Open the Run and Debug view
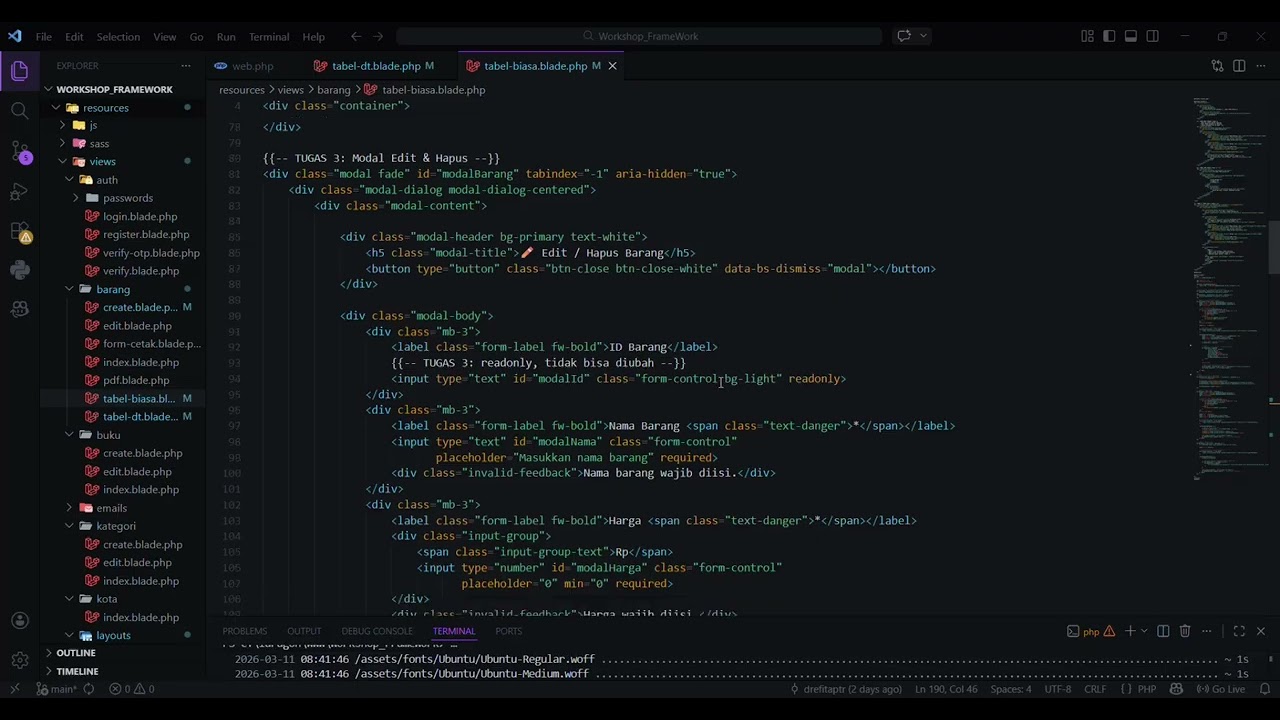The height and width of the screenshot is (720, 1280). (x=19, y=191)
